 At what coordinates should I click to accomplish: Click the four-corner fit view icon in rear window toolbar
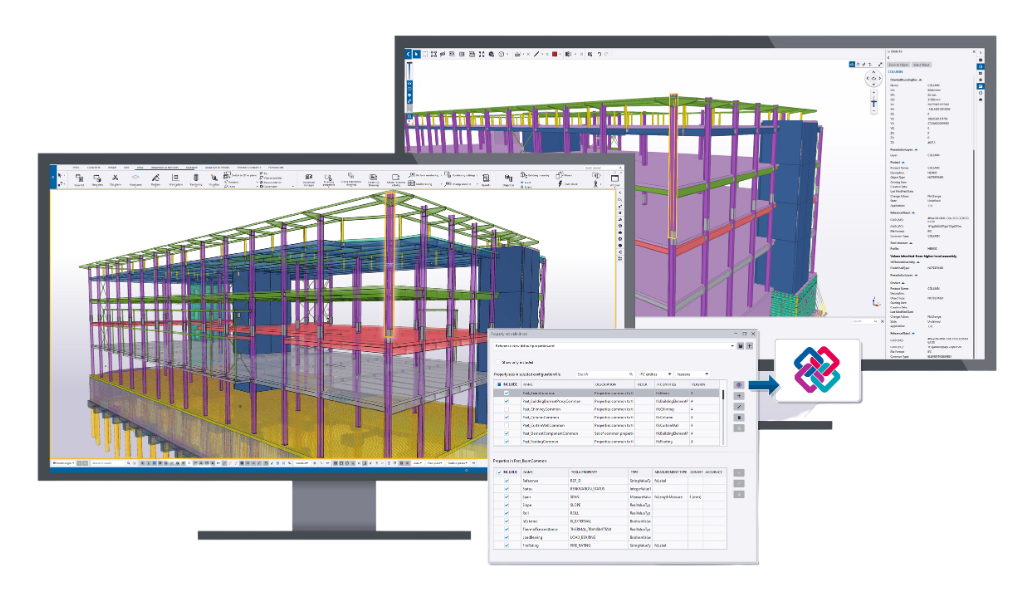coord(482,54)
